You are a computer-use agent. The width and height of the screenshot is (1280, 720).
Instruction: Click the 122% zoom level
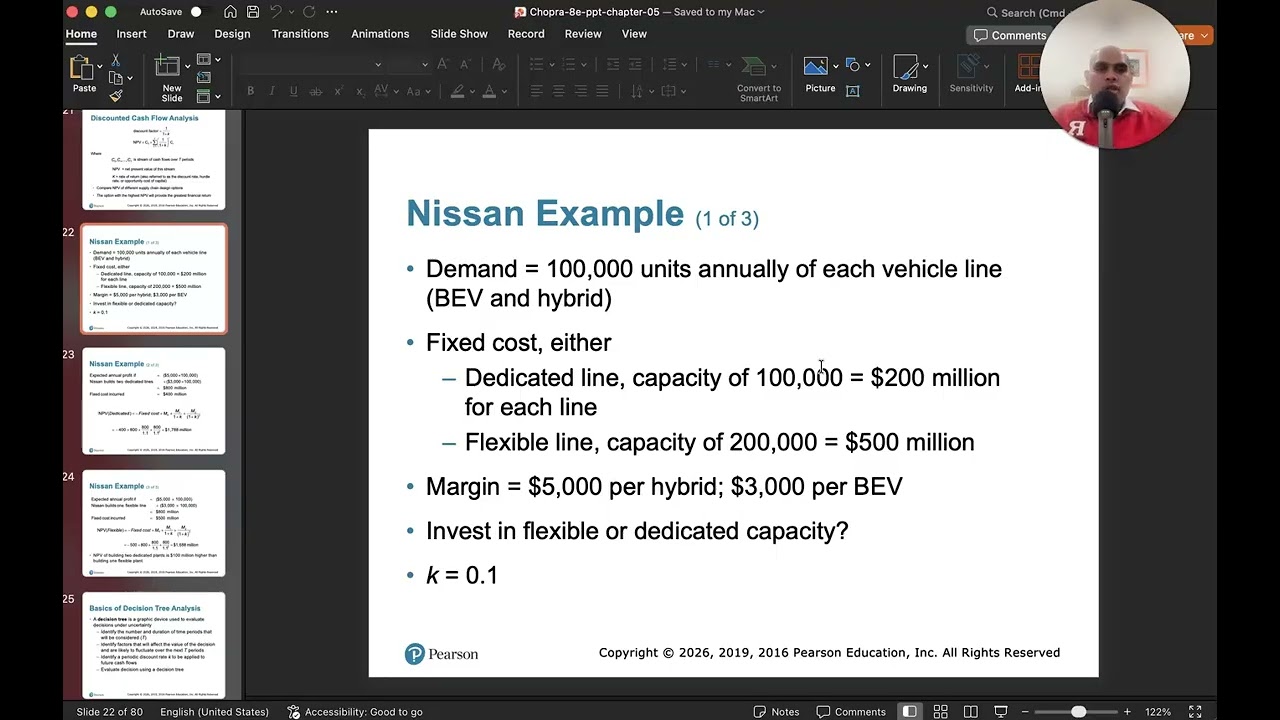[1158, 712]
